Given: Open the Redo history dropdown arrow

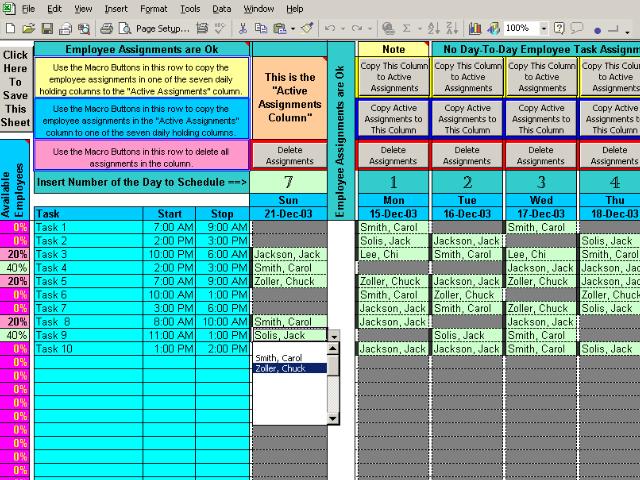Looking at the screenshot, I should point(370,29).
